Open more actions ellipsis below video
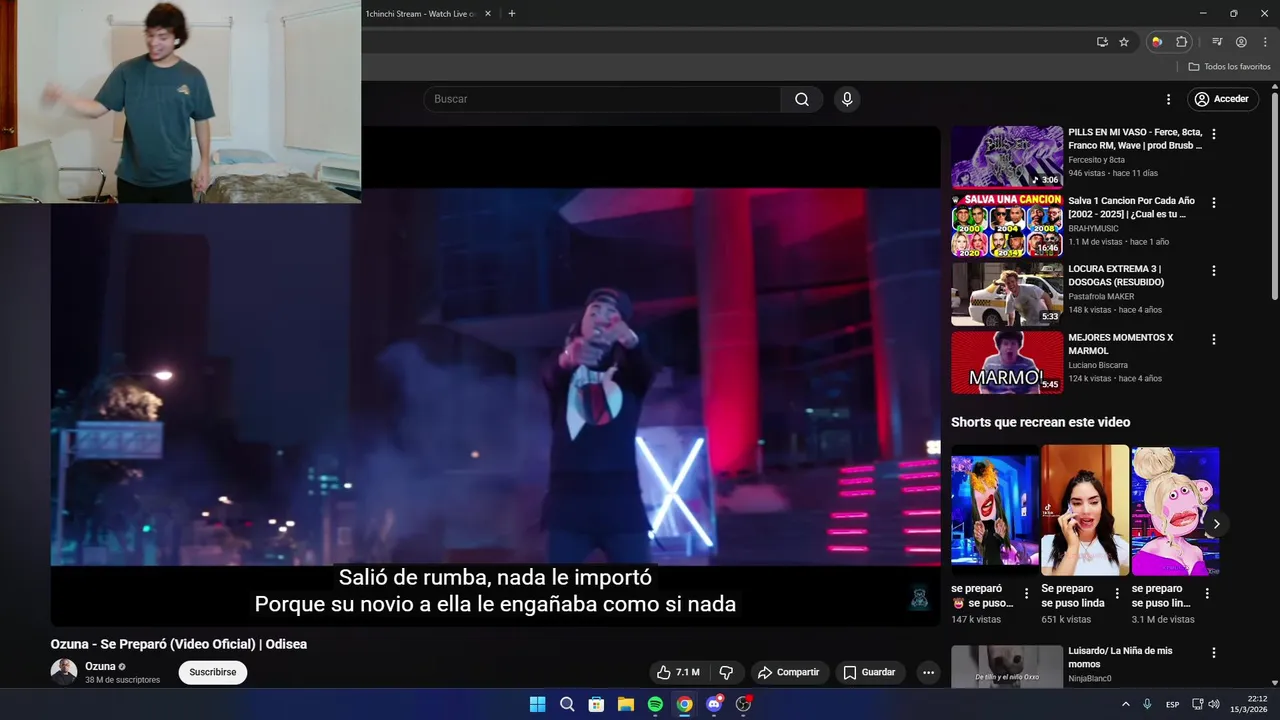 pyautogui.click(x=928, y=672)
